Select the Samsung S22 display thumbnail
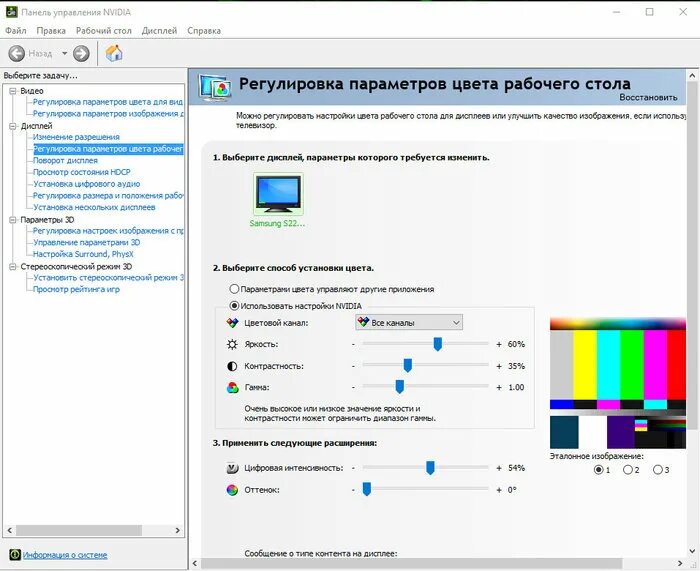Screen dimensions: 700x571 pyautogui.click(x=278, y=195)
